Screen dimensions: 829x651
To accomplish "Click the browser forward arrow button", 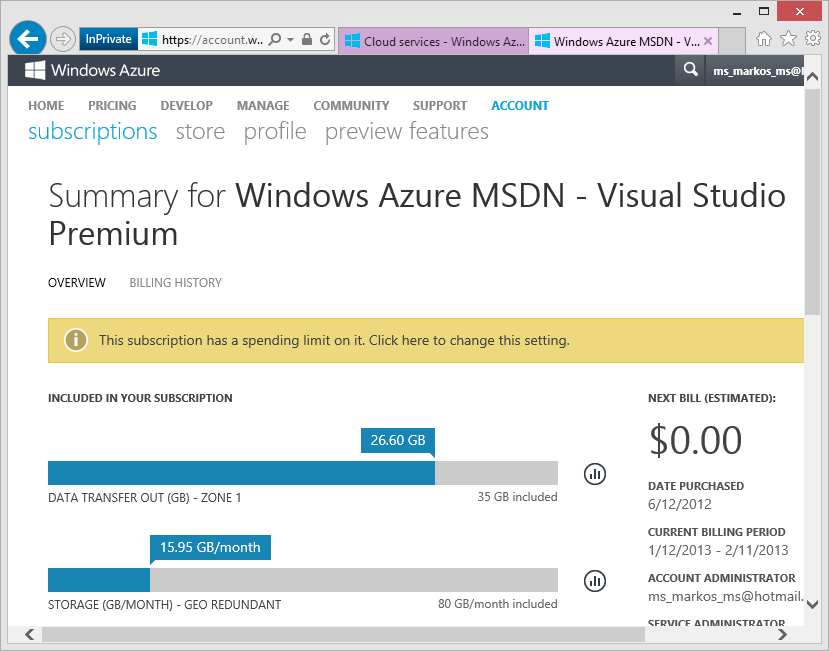I will [62, 40].
